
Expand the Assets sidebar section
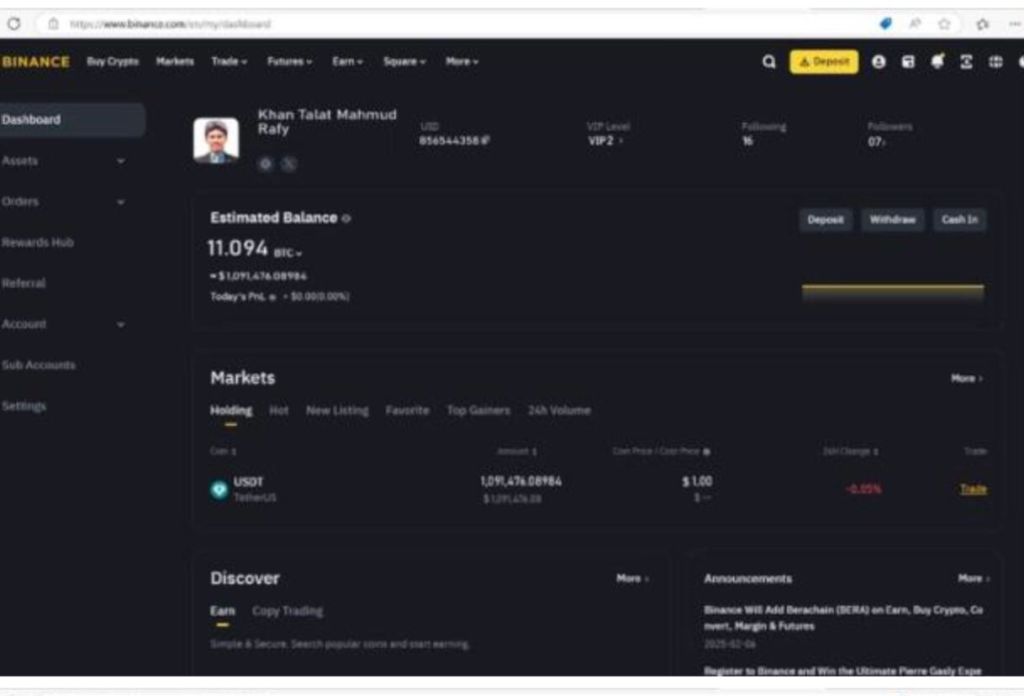[121, 161]
